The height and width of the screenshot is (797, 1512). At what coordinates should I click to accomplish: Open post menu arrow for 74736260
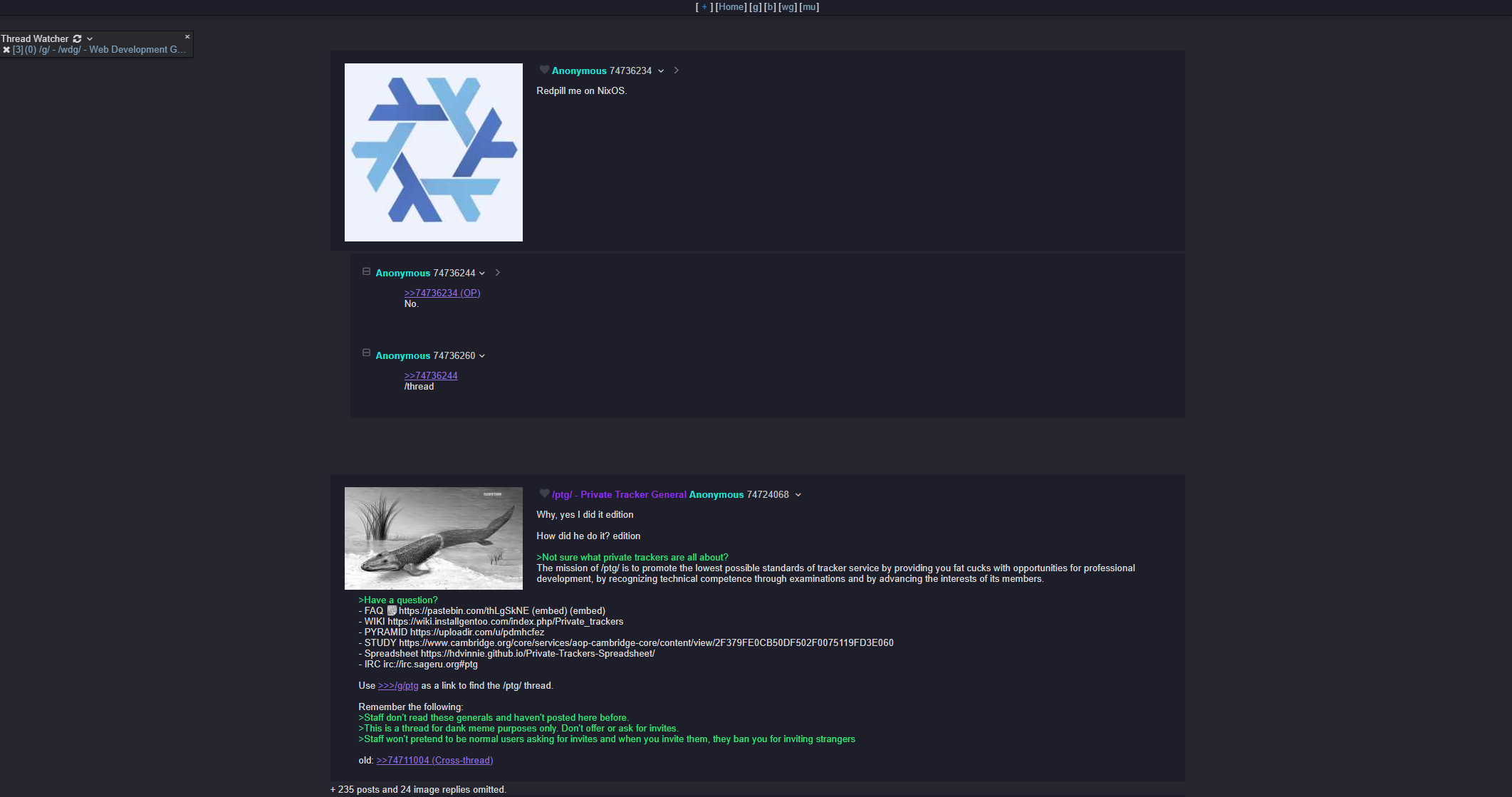482,356
